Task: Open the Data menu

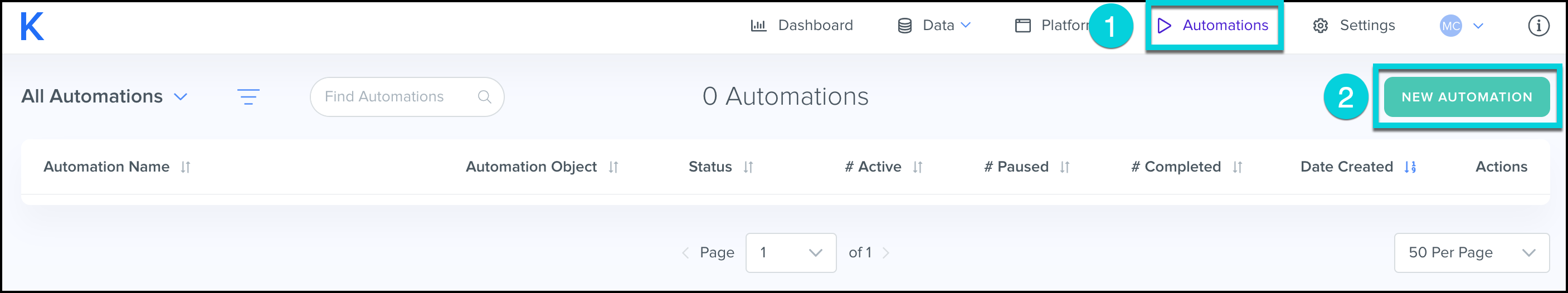Action: pos(934,26)
